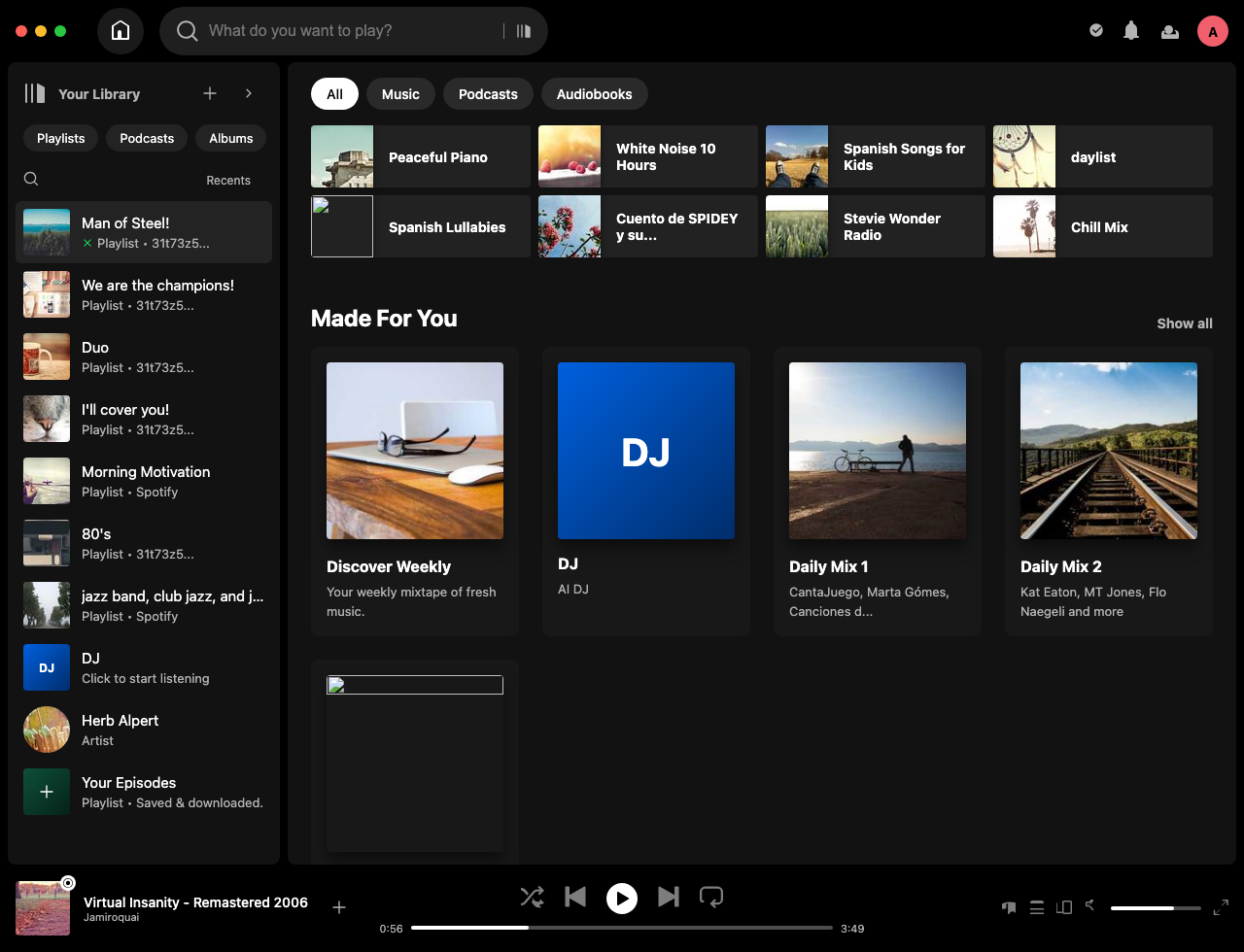The height and width of the screenshot is (952, 1244).
Task: Show all Made For You playlists
Action: coord(1185,323)
